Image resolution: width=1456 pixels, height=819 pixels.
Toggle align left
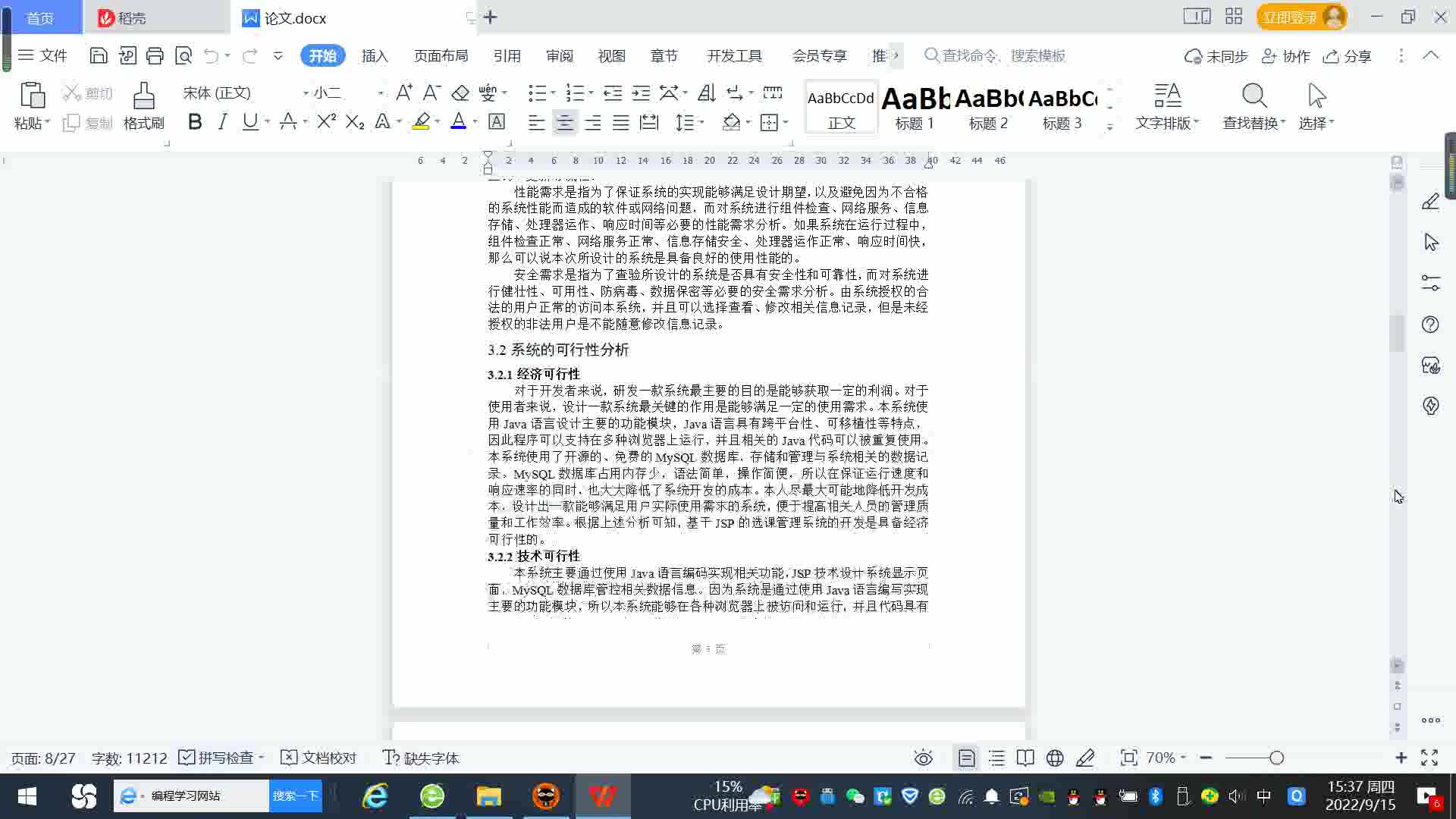536,122
